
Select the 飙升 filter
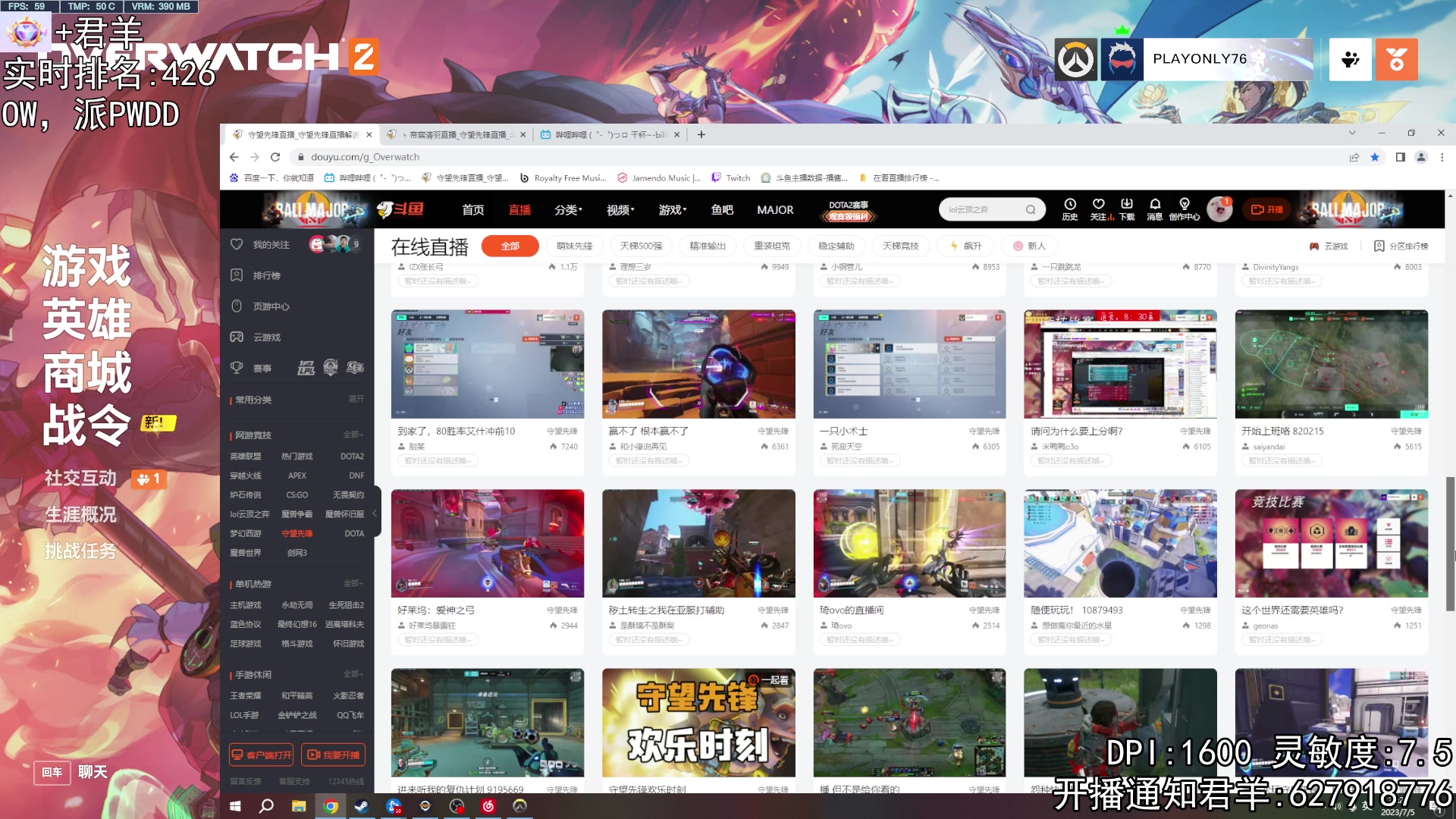966,246
